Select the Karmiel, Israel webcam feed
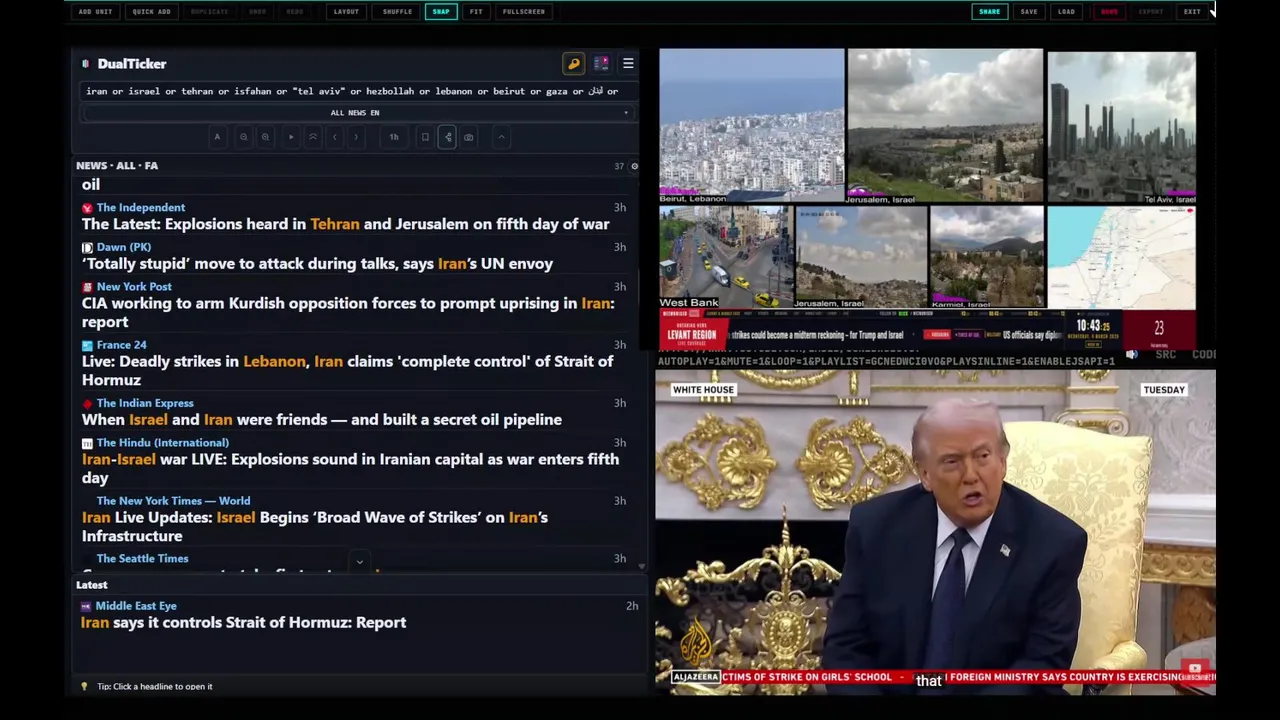This screenshot has height=720, width=1280. click(x=987, y=258)
